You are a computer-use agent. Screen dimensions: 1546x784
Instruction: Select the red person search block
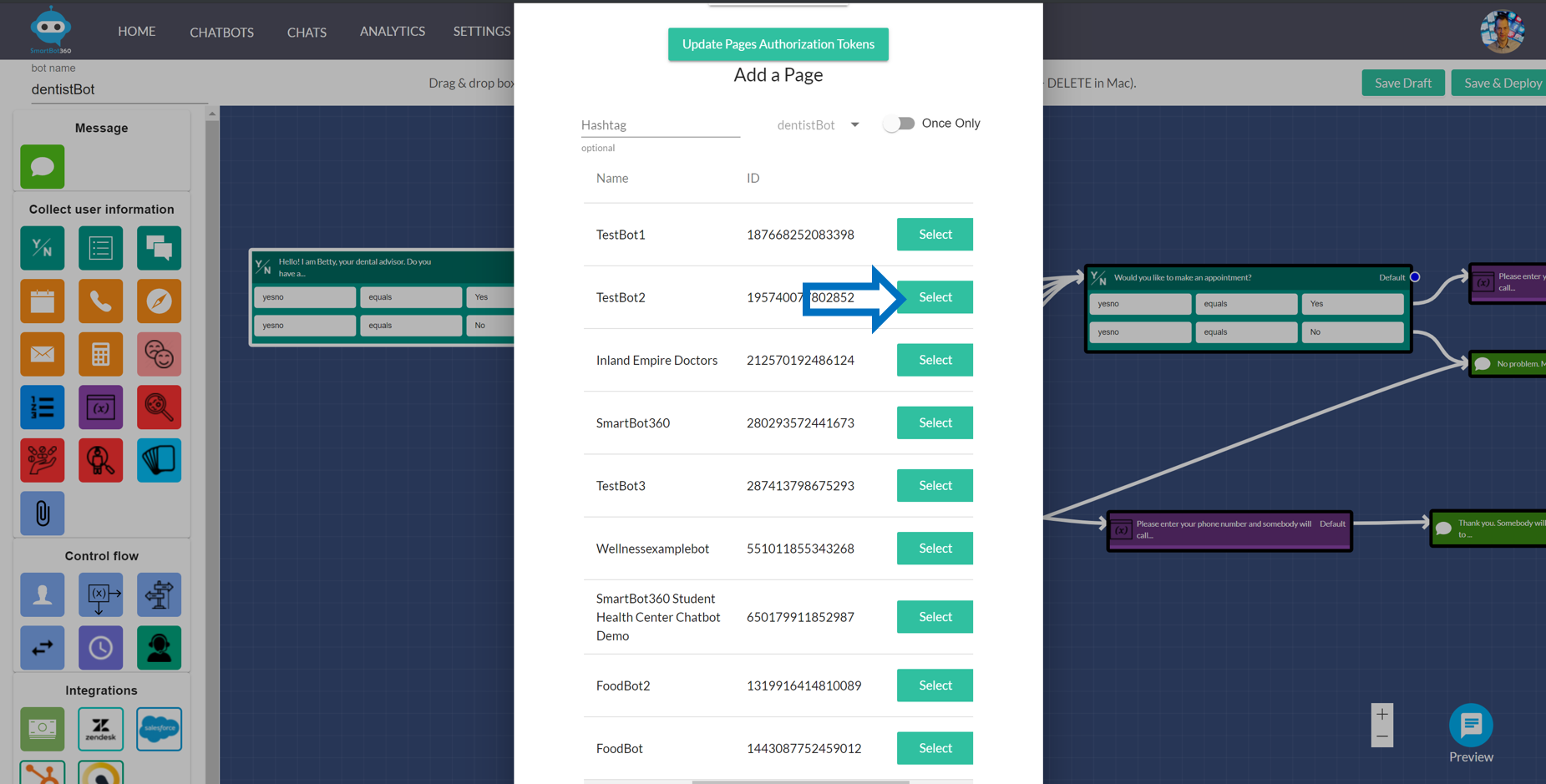(101, 460)
